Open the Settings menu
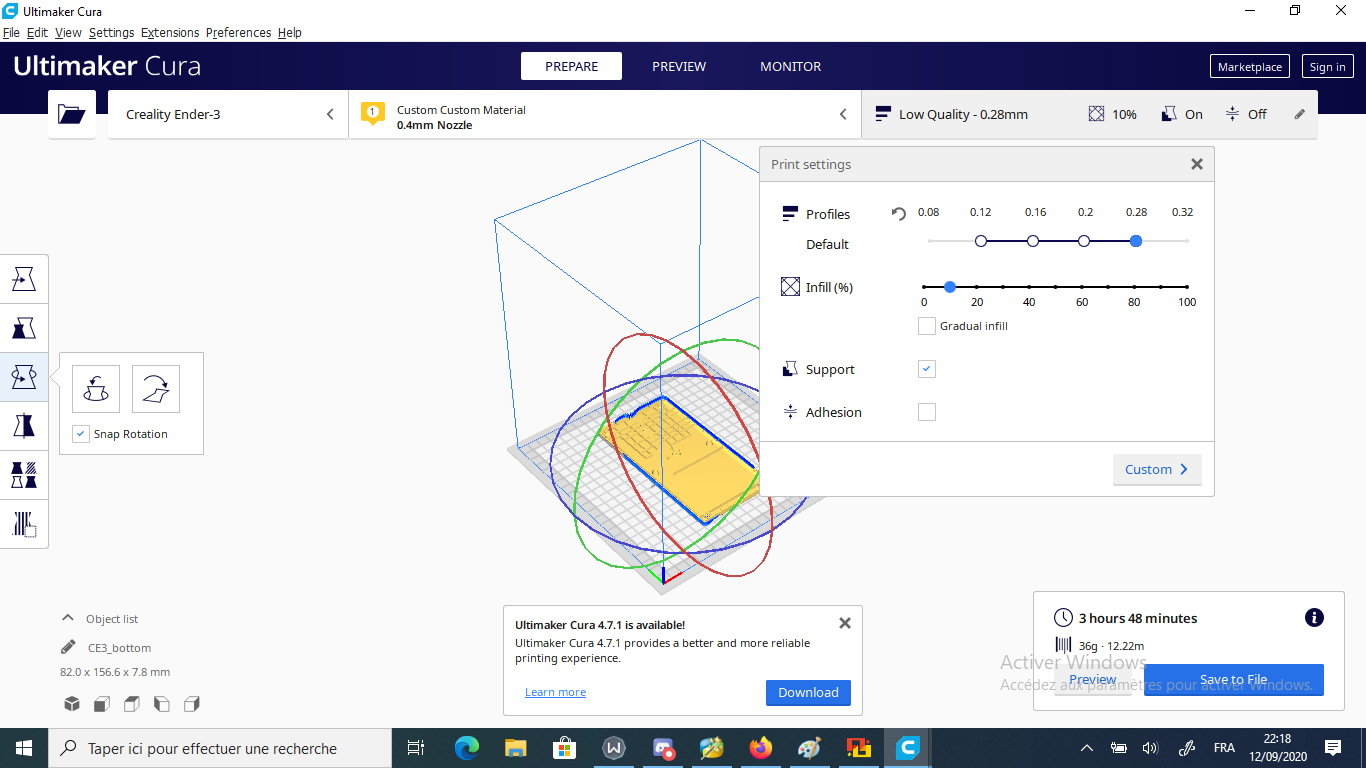Screen dimensions: 1366x768 click(x=111, y=32)
